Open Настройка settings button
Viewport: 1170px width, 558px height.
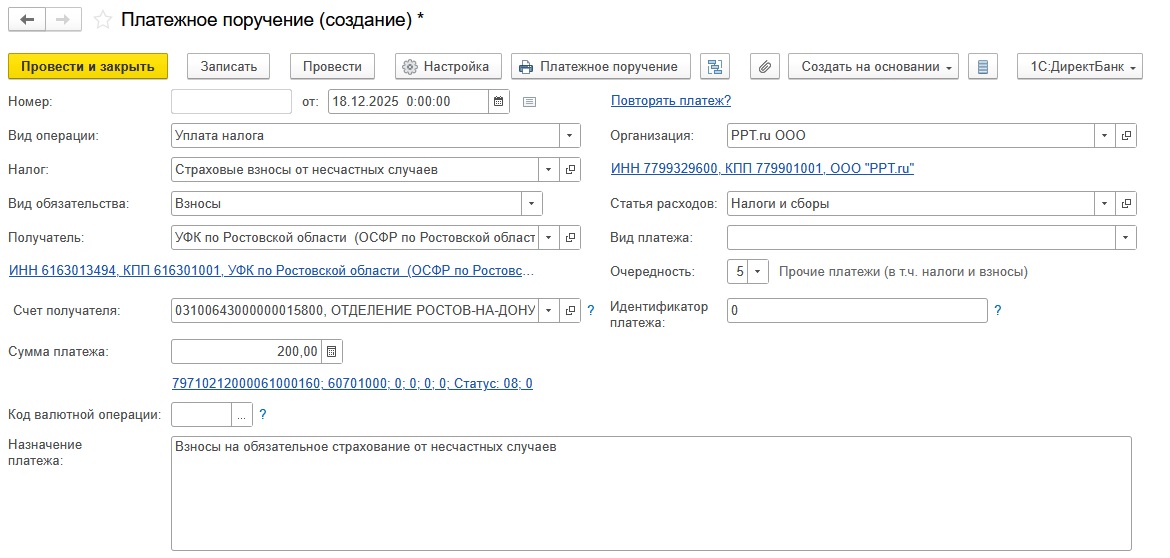(x=446, y=66)
